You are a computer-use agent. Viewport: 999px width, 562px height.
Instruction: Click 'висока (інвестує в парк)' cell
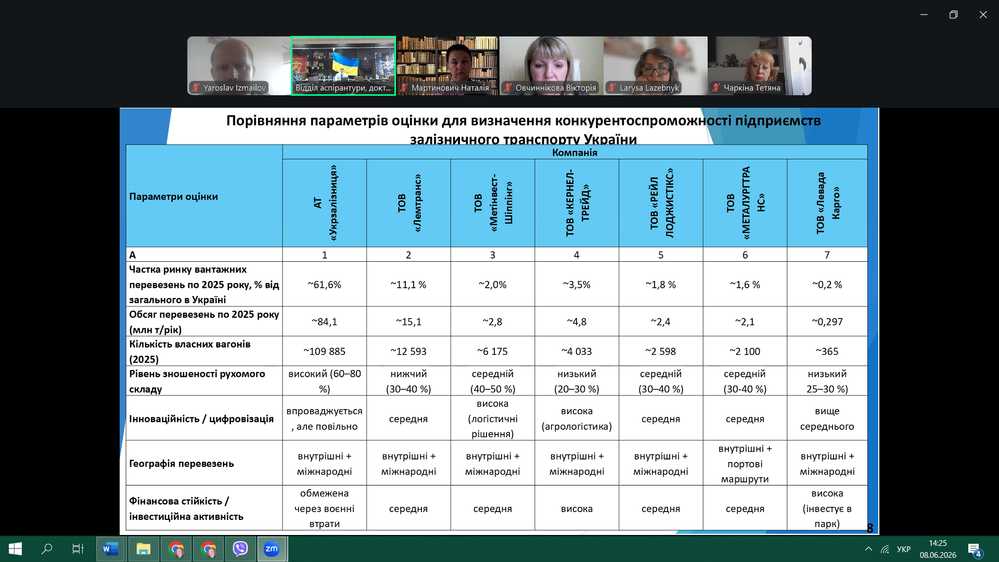tap(827, 508)
